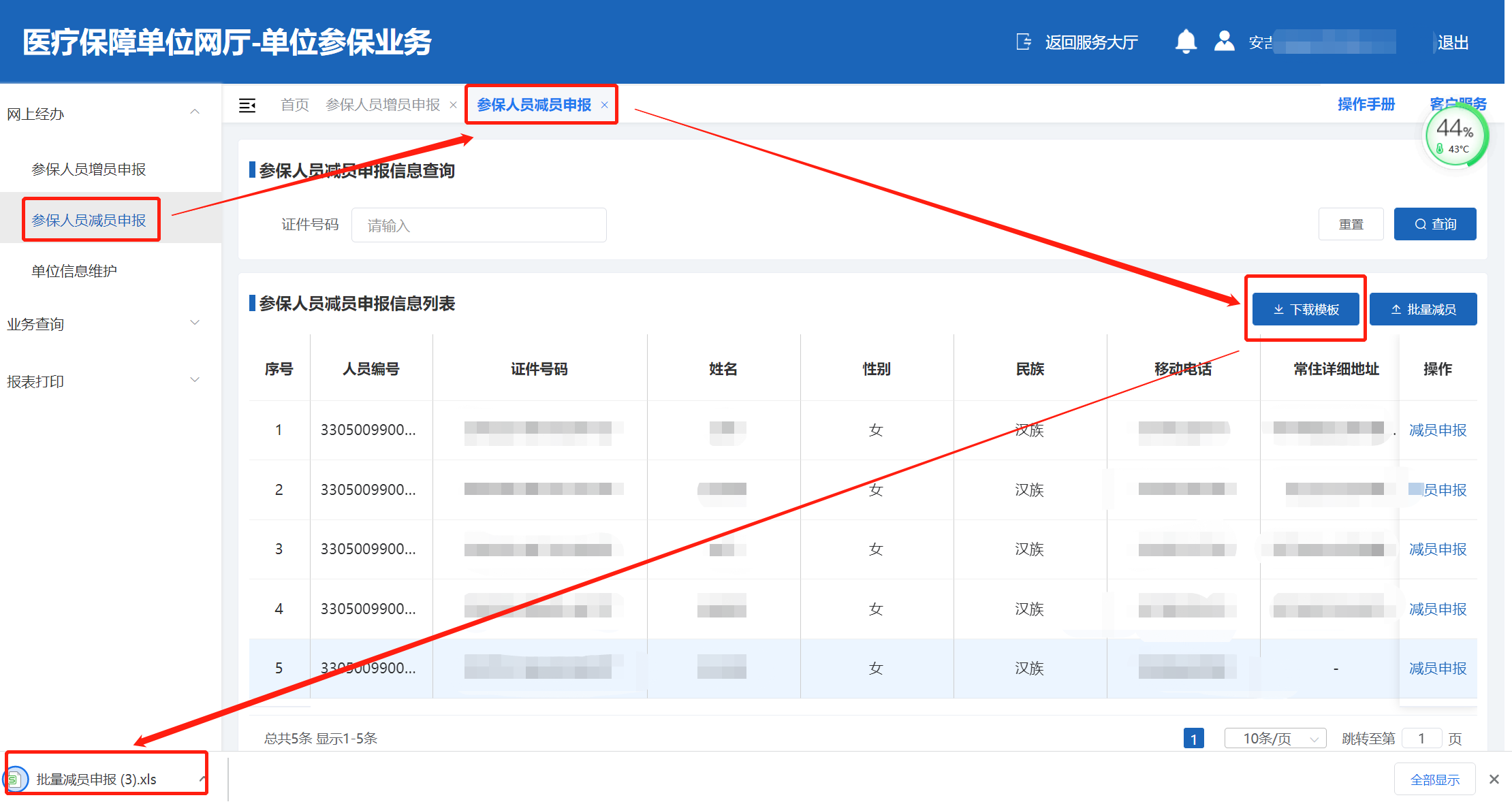Click 人员编号 cell in row 3
Screen dimensions: 1512x802
click(368, 549)
